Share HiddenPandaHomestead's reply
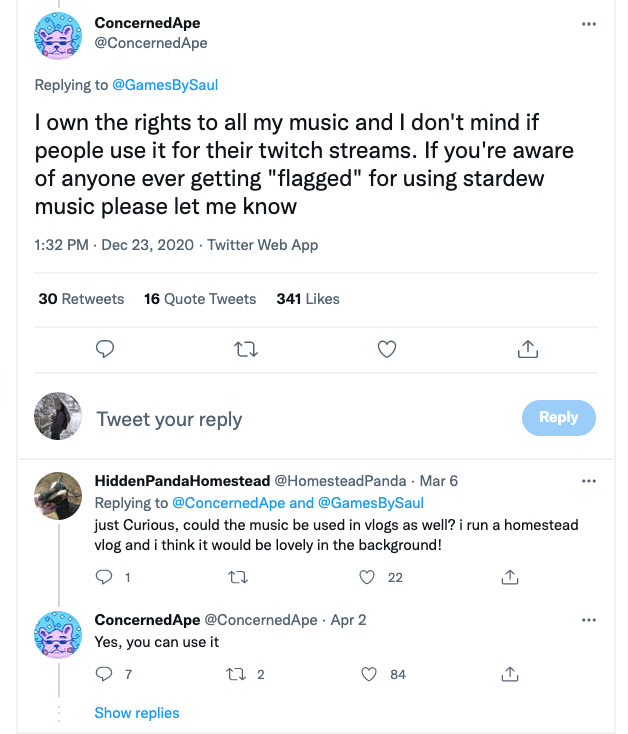Screen dimensions: 628x734 tap(510, 577)
